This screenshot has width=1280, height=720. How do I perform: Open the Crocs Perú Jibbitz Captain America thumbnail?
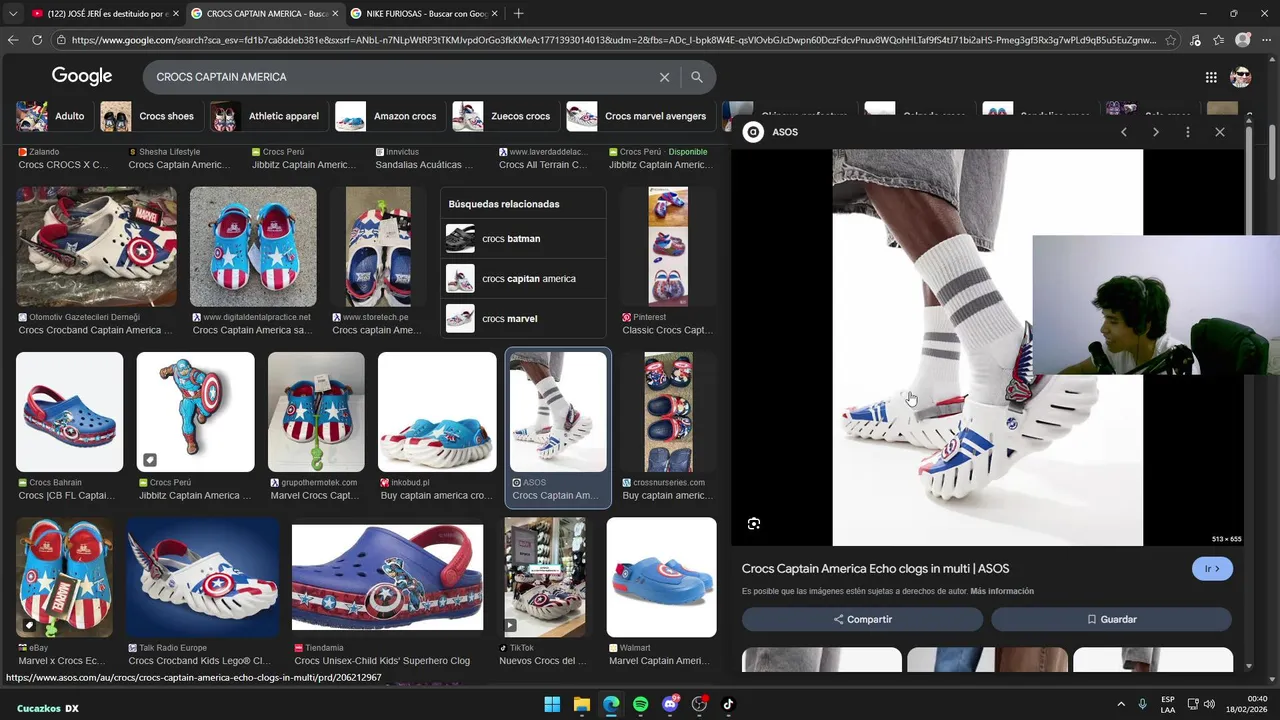pyautogui.click(x=195, y=412)
